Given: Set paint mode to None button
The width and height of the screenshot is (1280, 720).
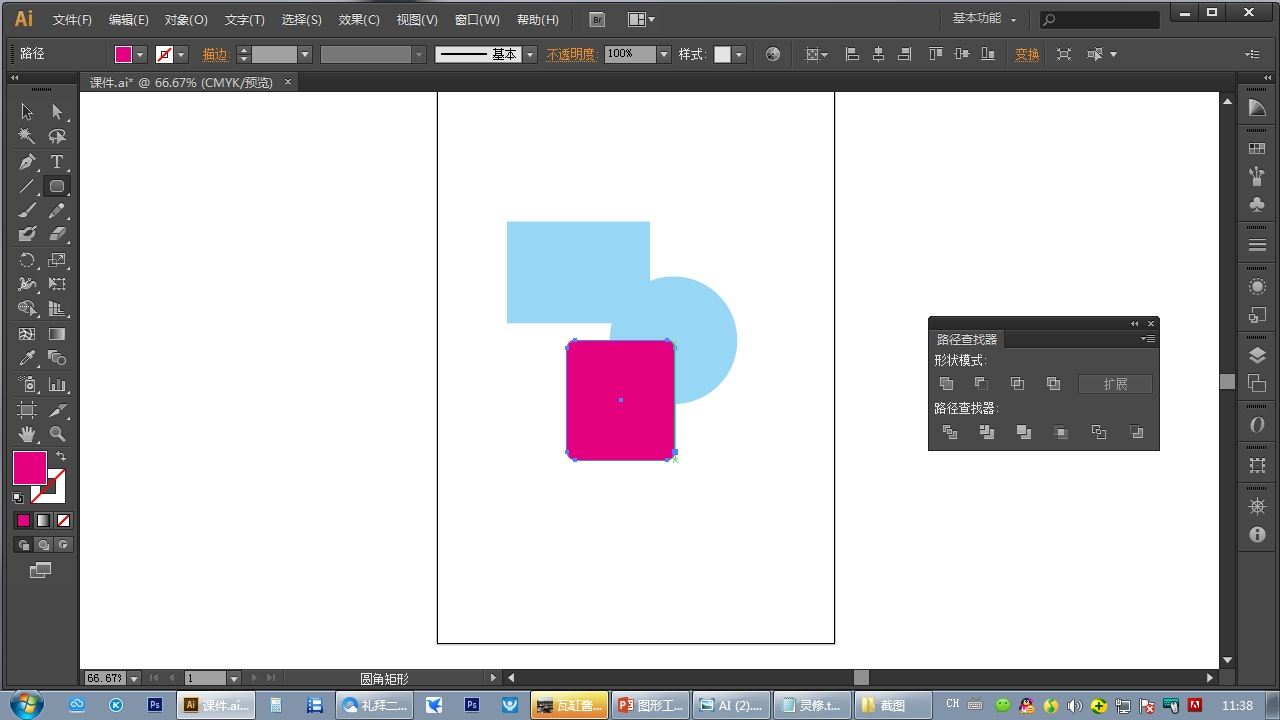Looking at the screenshot, I should [x=63, y=521].
